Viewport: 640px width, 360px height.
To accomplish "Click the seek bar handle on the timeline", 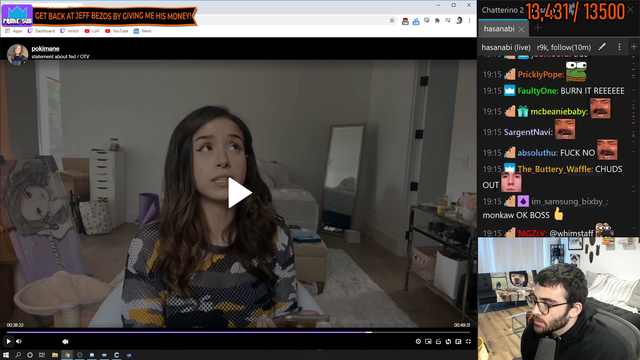I will point(369,332).
